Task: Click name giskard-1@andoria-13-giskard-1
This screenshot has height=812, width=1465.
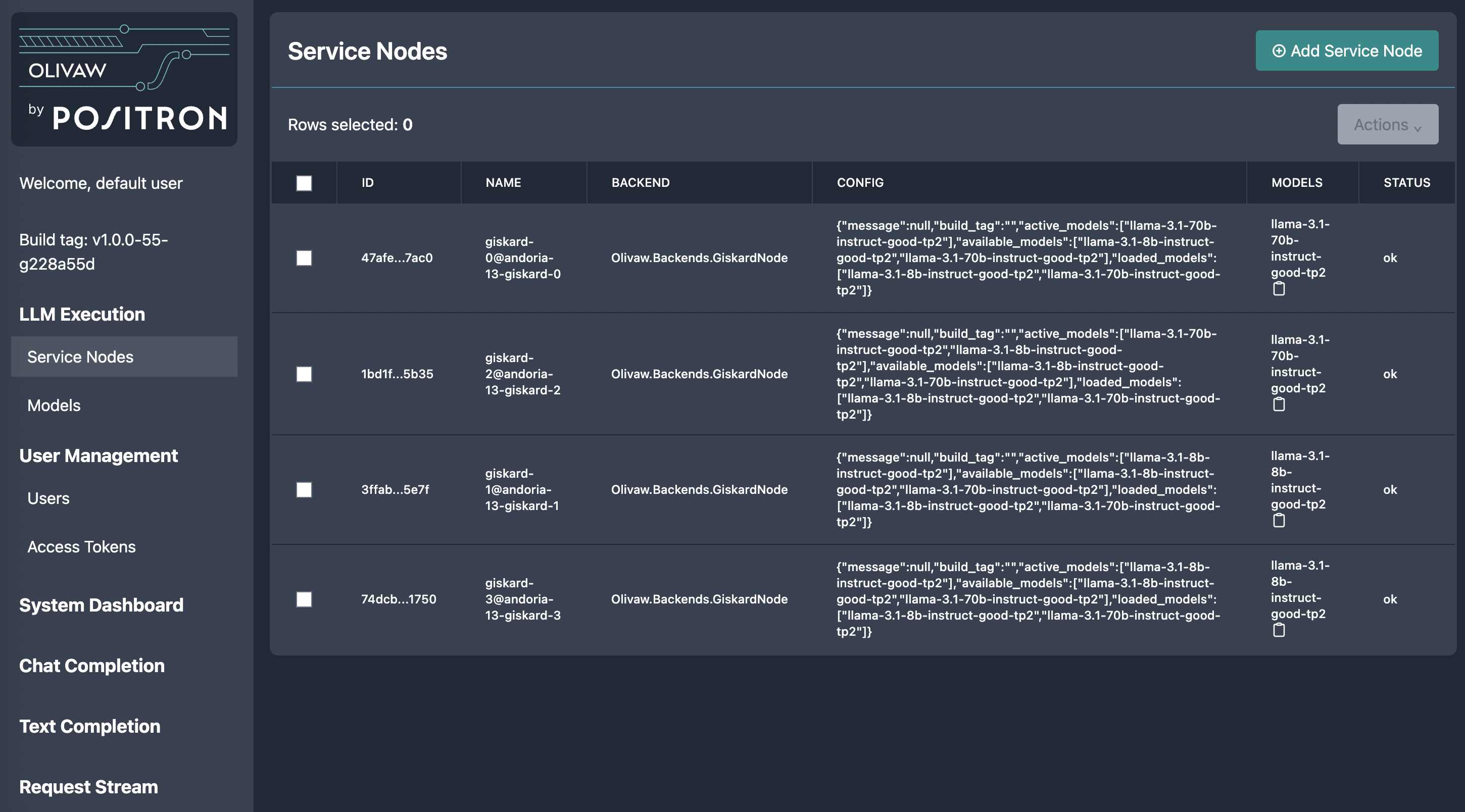Action: pyautogui.click(x=522, y=489)
